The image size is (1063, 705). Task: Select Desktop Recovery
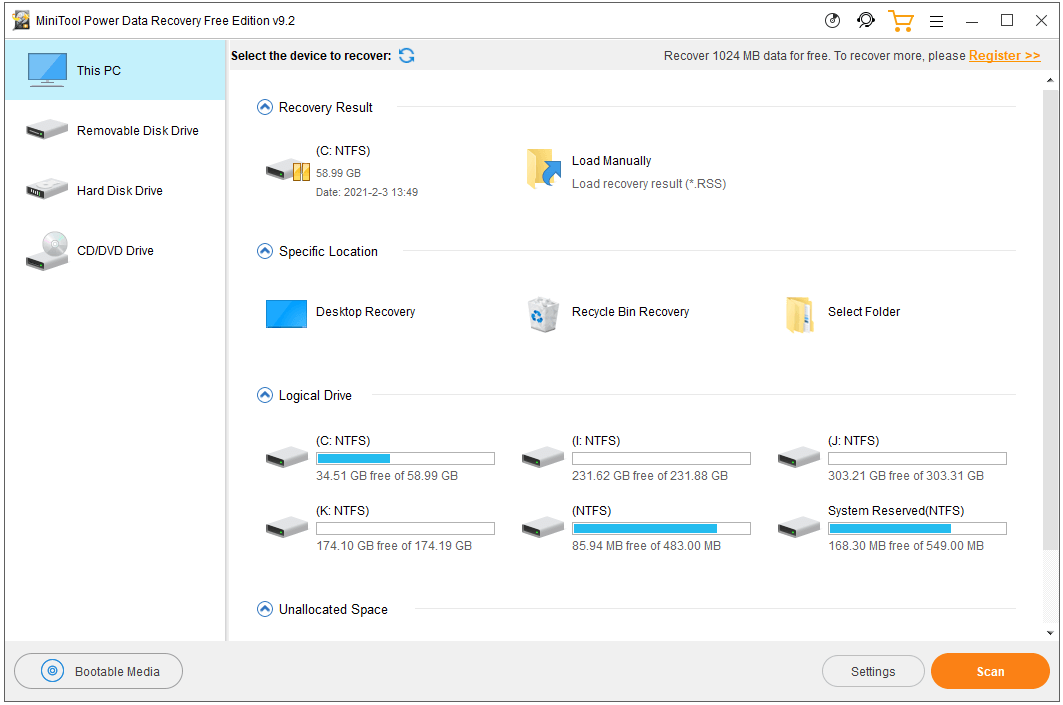(x=340, y=313)
